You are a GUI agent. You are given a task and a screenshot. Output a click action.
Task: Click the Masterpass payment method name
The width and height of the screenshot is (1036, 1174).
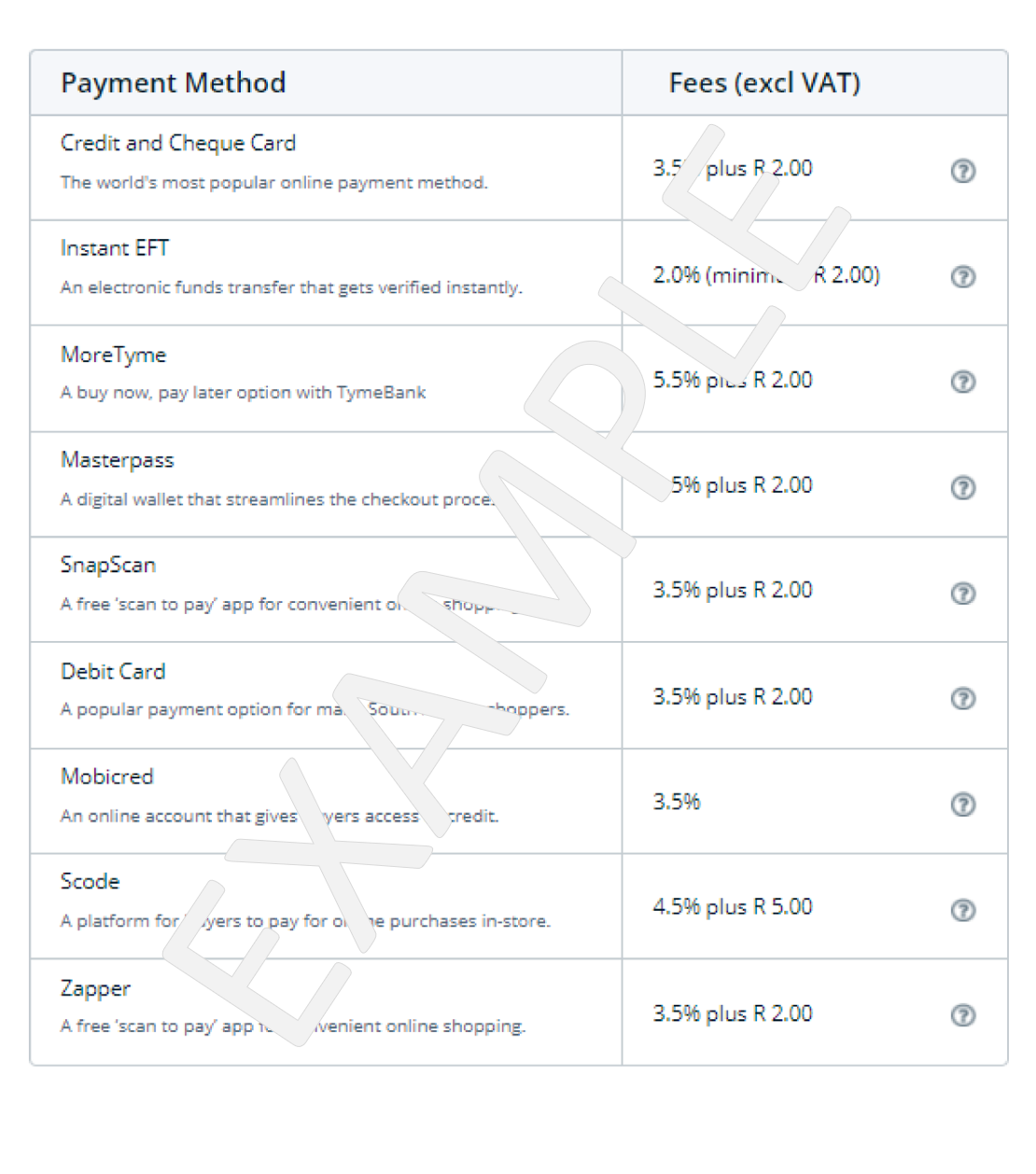117,460
